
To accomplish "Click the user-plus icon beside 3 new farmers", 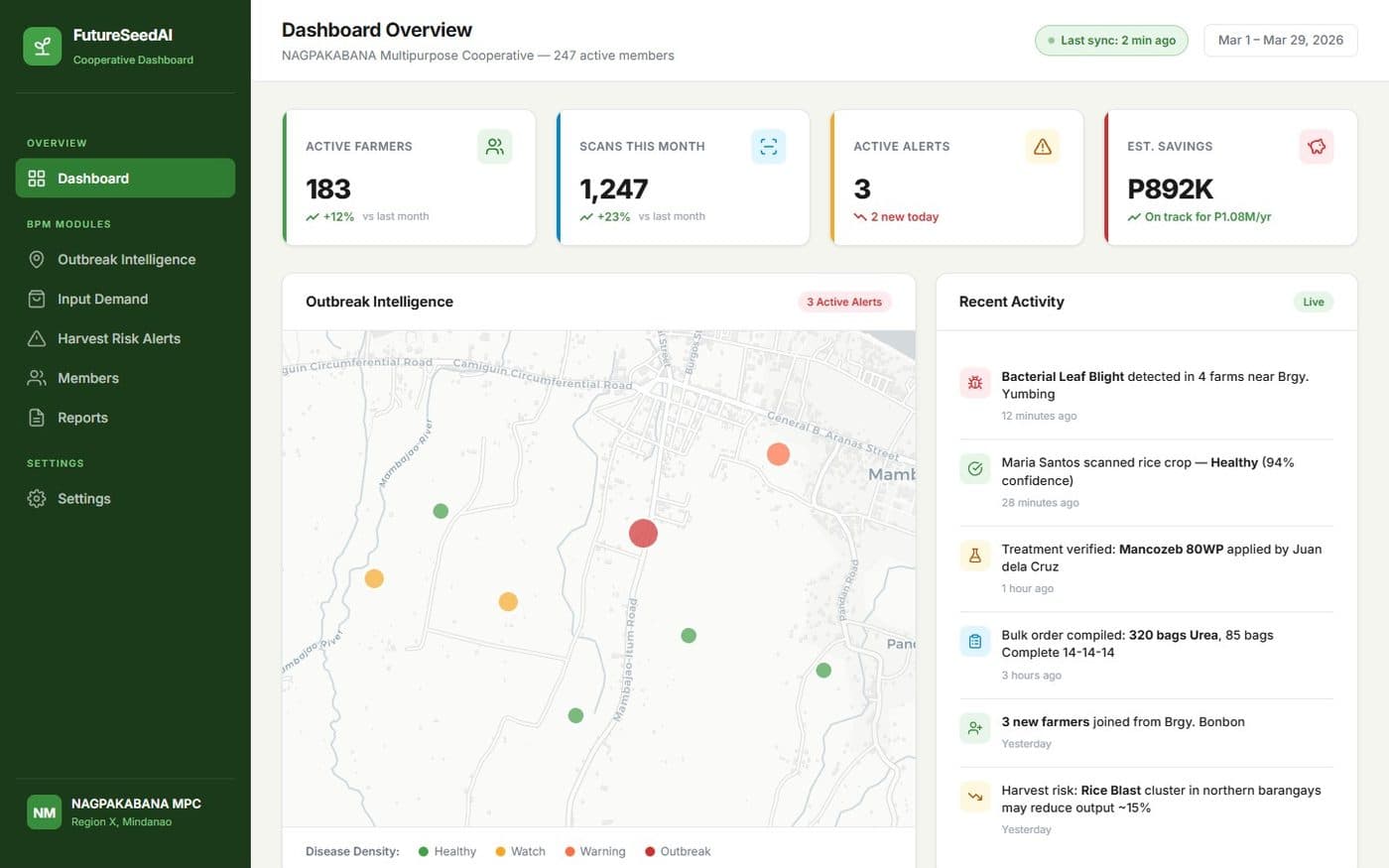I will 975,728.
